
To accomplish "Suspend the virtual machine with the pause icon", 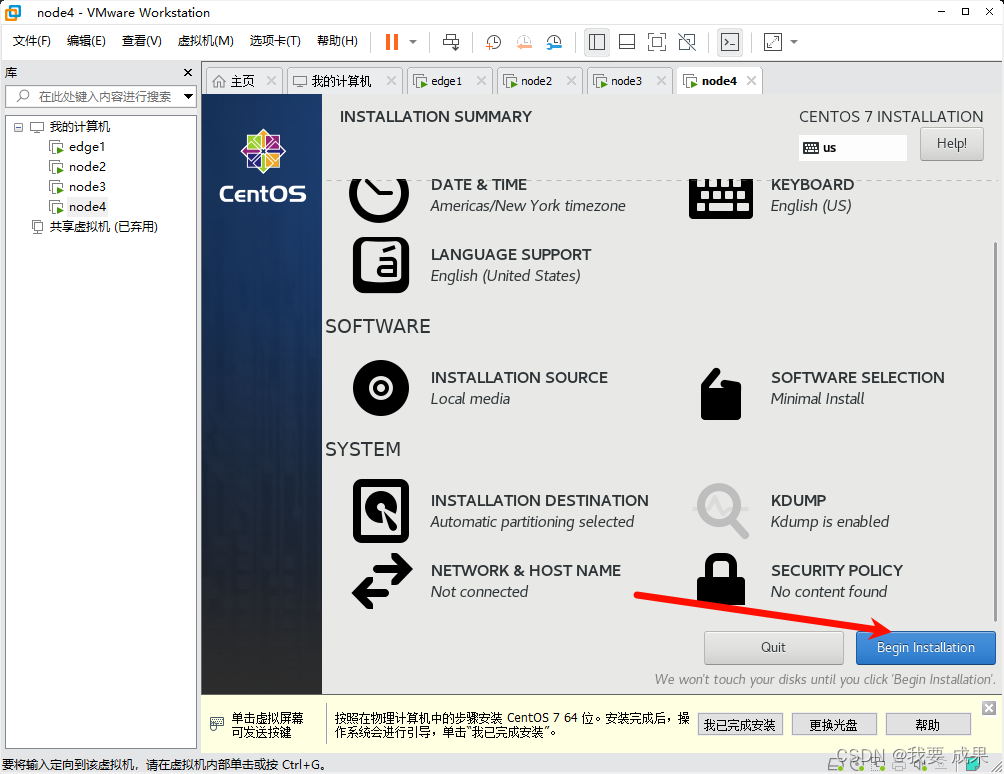I will click(x=393, y=42).
